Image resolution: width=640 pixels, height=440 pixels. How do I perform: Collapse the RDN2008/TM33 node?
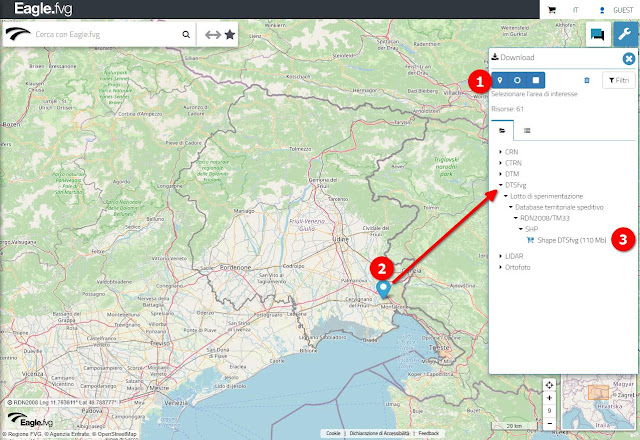click(x=516, y=218)
